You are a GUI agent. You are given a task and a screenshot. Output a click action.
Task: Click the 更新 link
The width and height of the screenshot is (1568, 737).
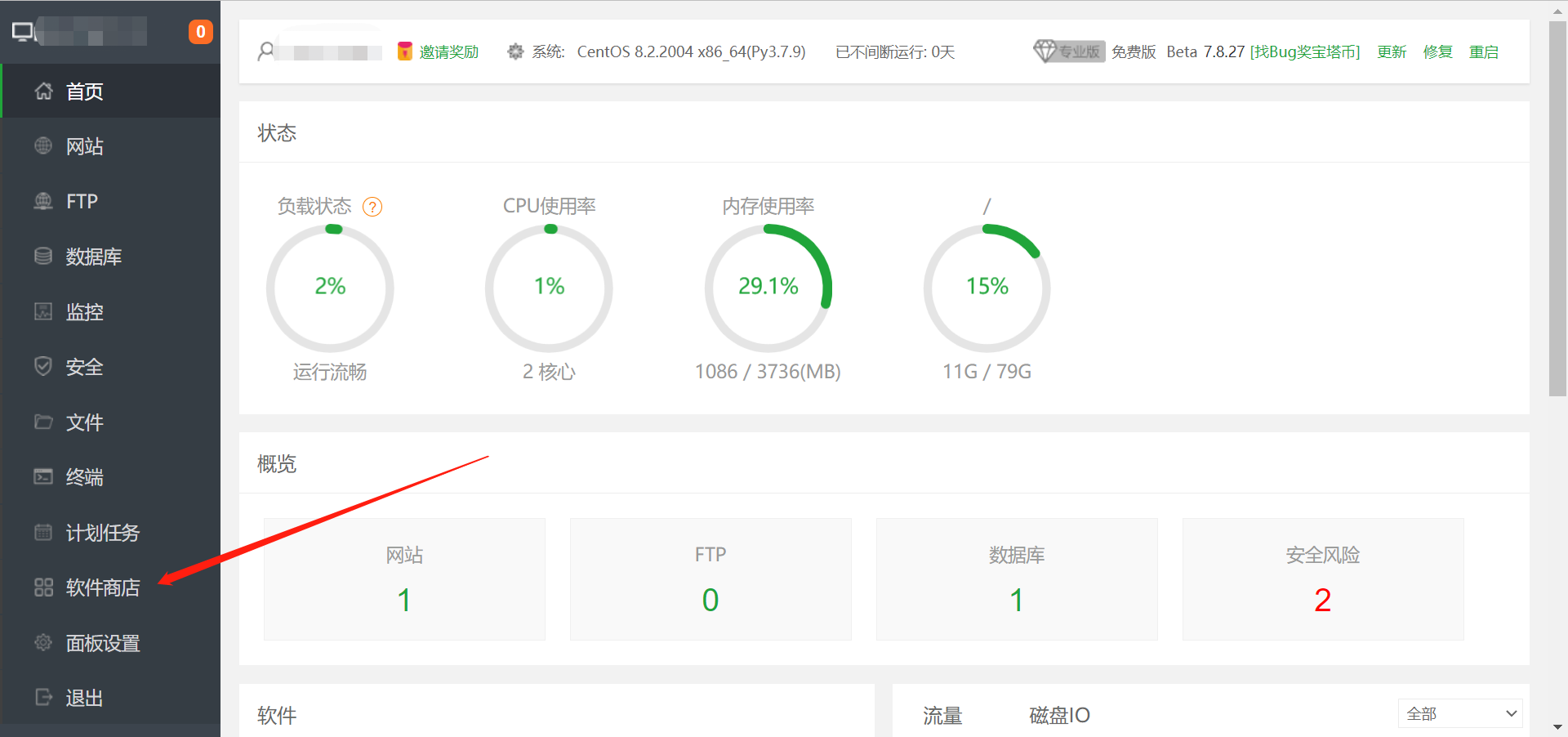click(1392, 51)
